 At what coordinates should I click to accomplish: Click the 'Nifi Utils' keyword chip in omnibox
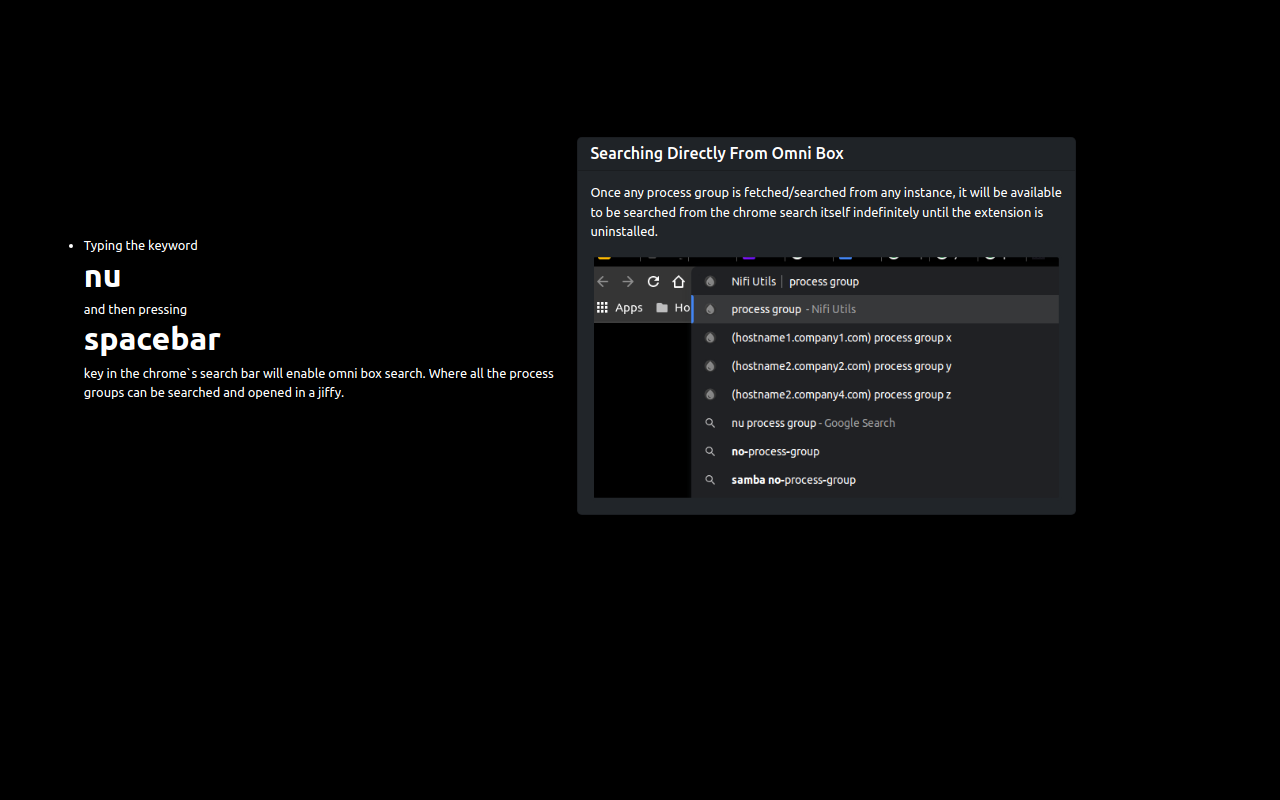pyautogui.click(x=753, y=282)
